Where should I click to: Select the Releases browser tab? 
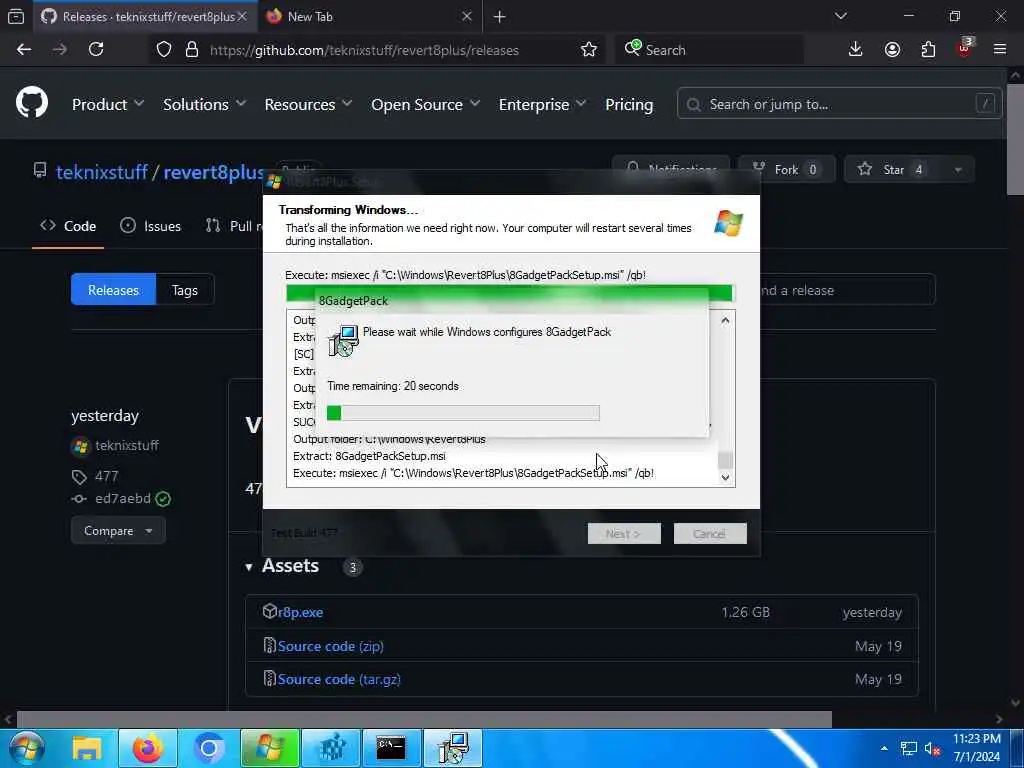point(144,16)
